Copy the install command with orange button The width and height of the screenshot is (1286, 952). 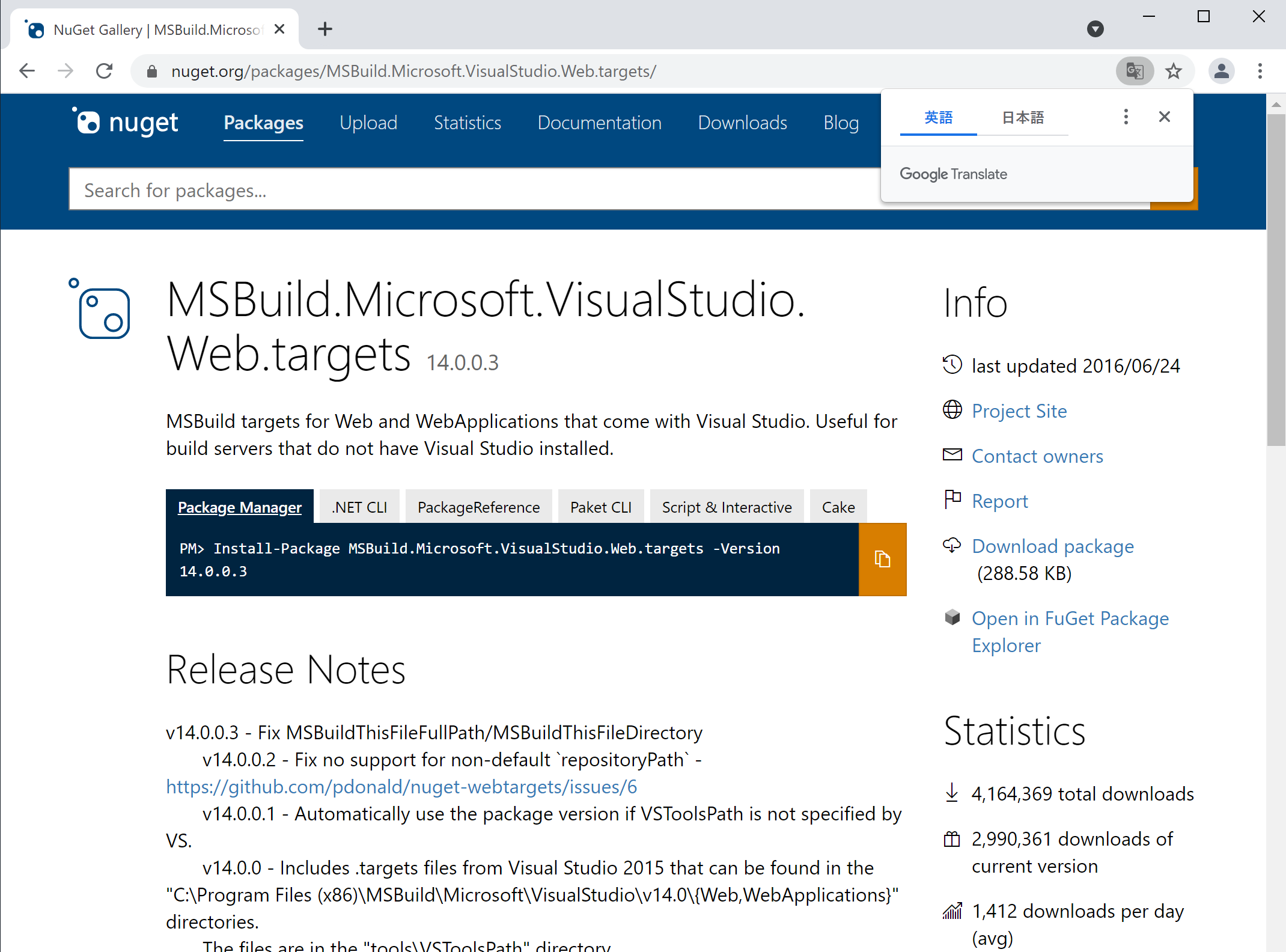click(882, 560)
